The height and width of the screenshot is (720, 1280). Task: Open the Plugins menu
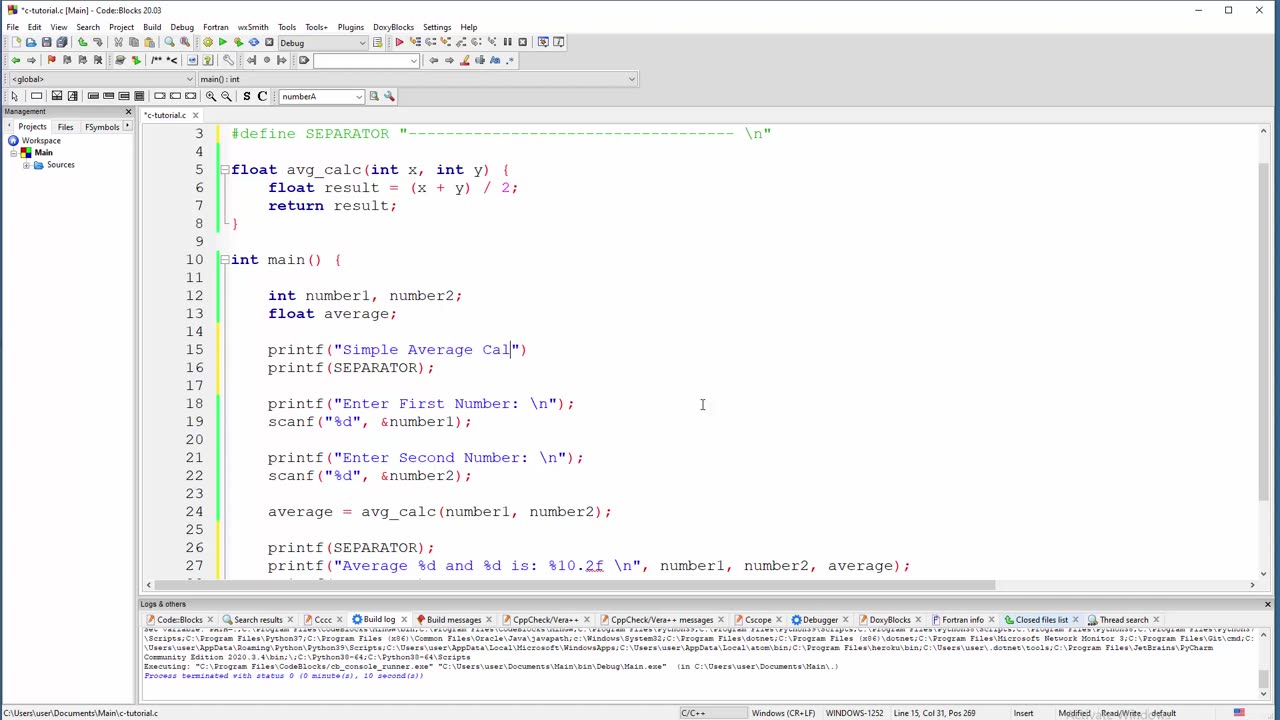click(x=351, y=27)
